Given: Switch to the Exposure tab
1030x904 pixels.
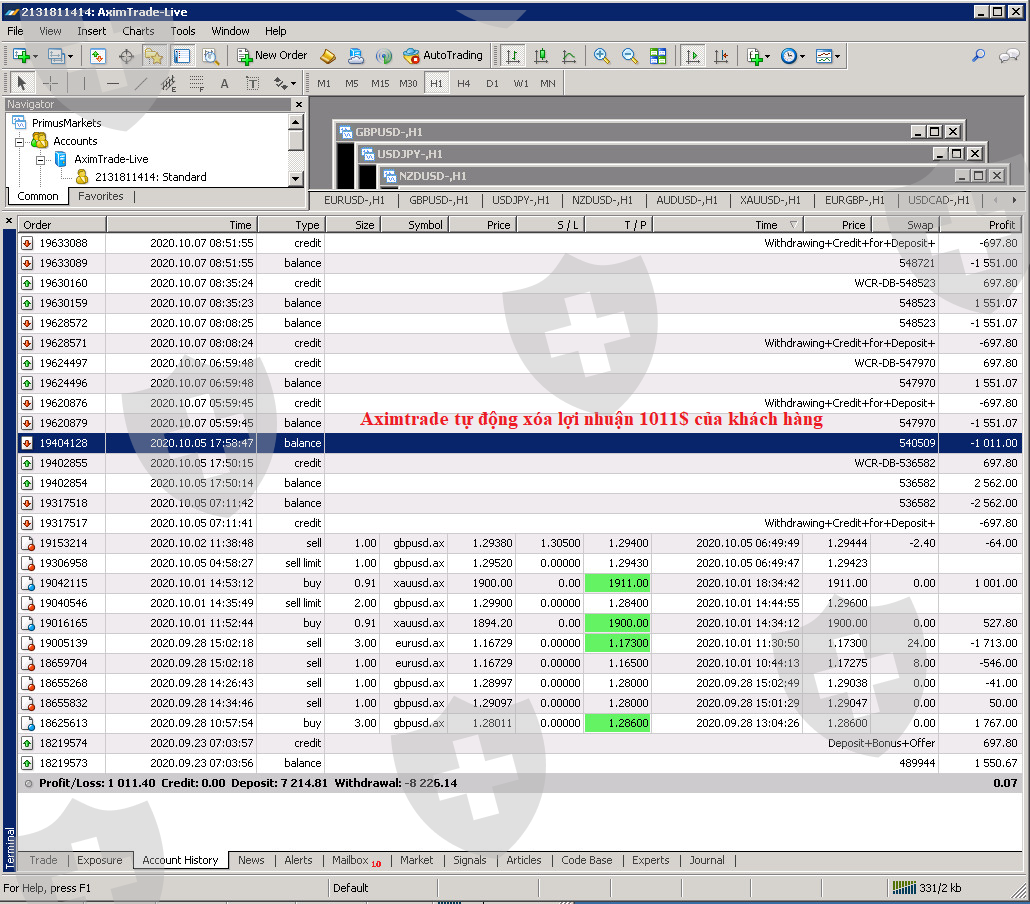Looking at the screenshot, I should [99, 860].
